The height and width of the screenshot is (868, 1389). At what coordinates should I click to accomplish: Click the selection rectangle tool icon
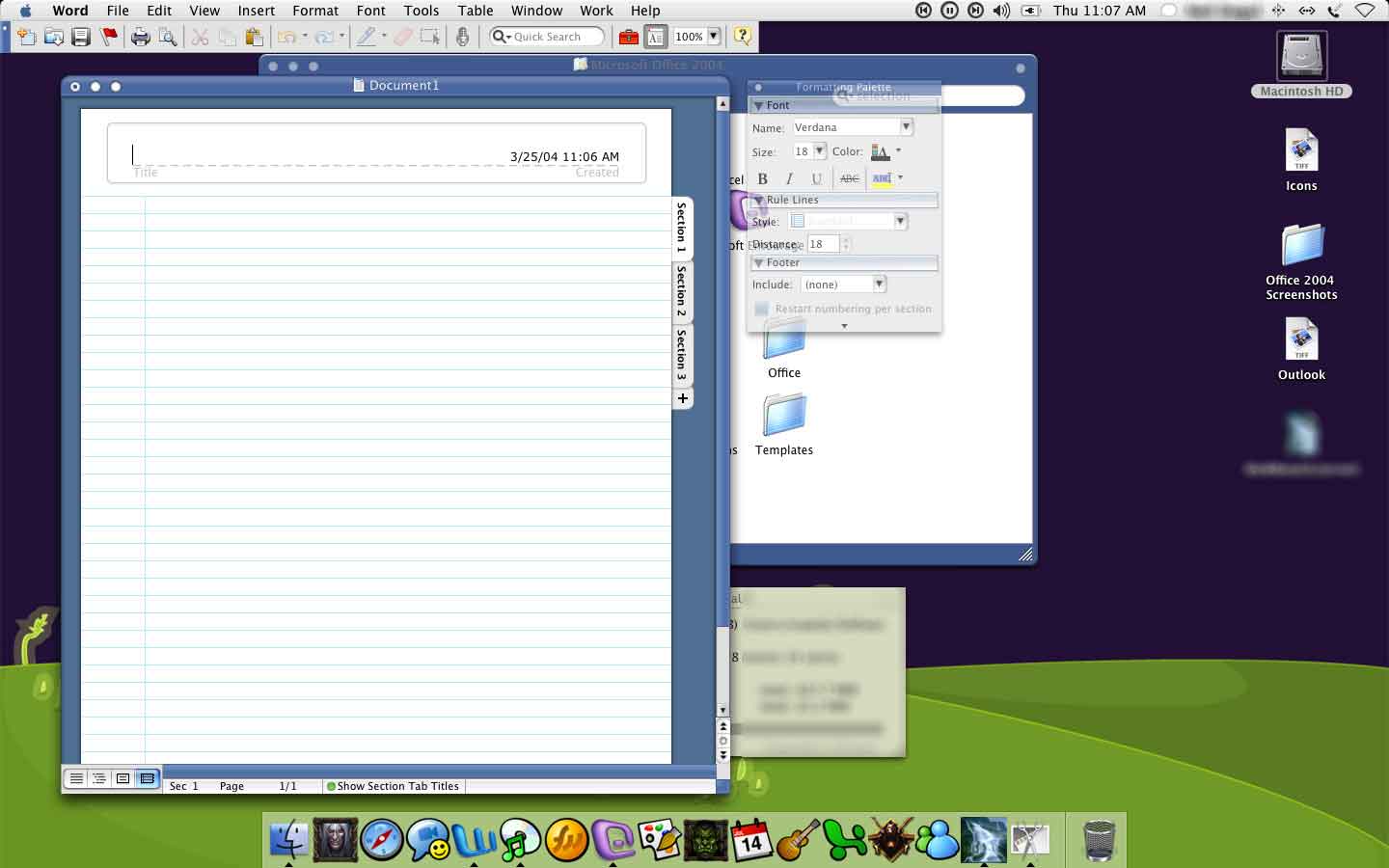430,37
